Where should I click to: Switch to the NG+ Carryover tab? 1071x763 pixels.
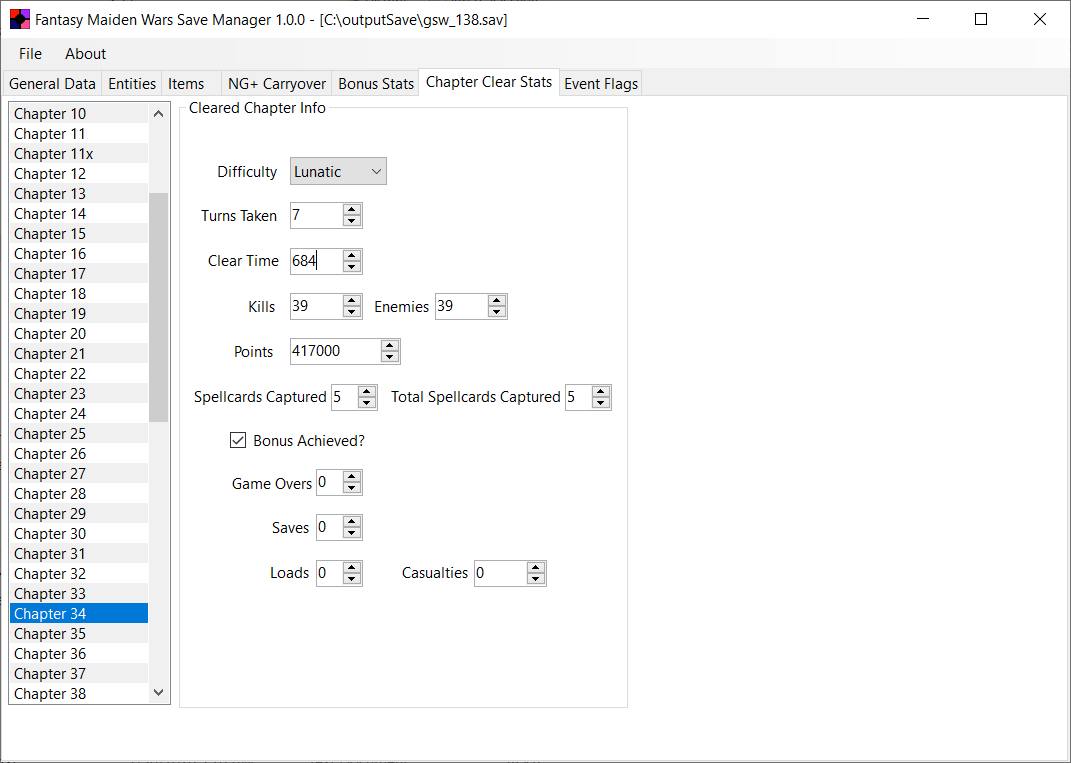point(277,84)
